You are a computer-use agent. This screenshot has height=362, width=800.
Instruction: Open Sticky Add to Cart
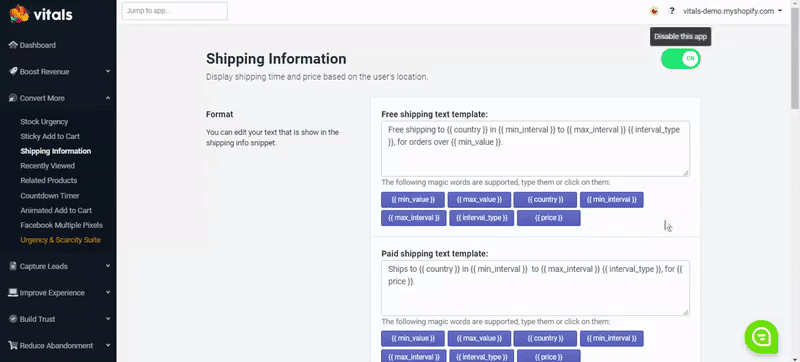pos(50,137)
